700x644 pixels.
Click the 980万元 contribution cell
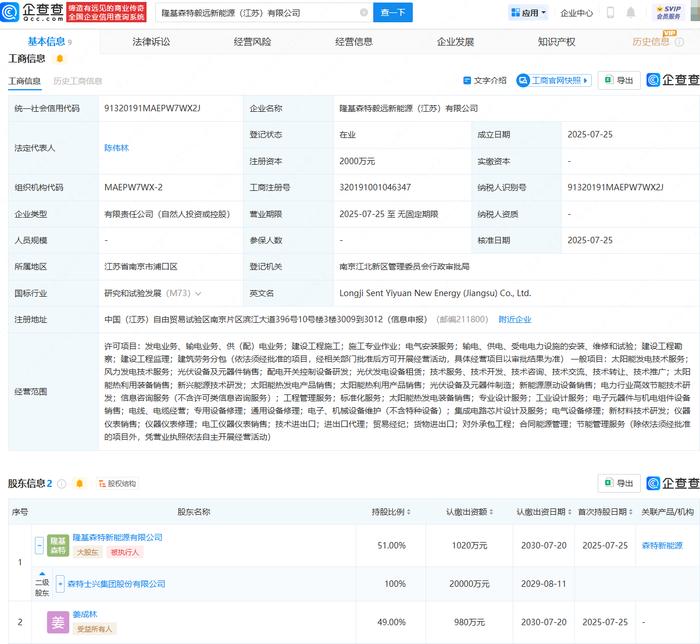pyautogui.click(x=469, y=622)
